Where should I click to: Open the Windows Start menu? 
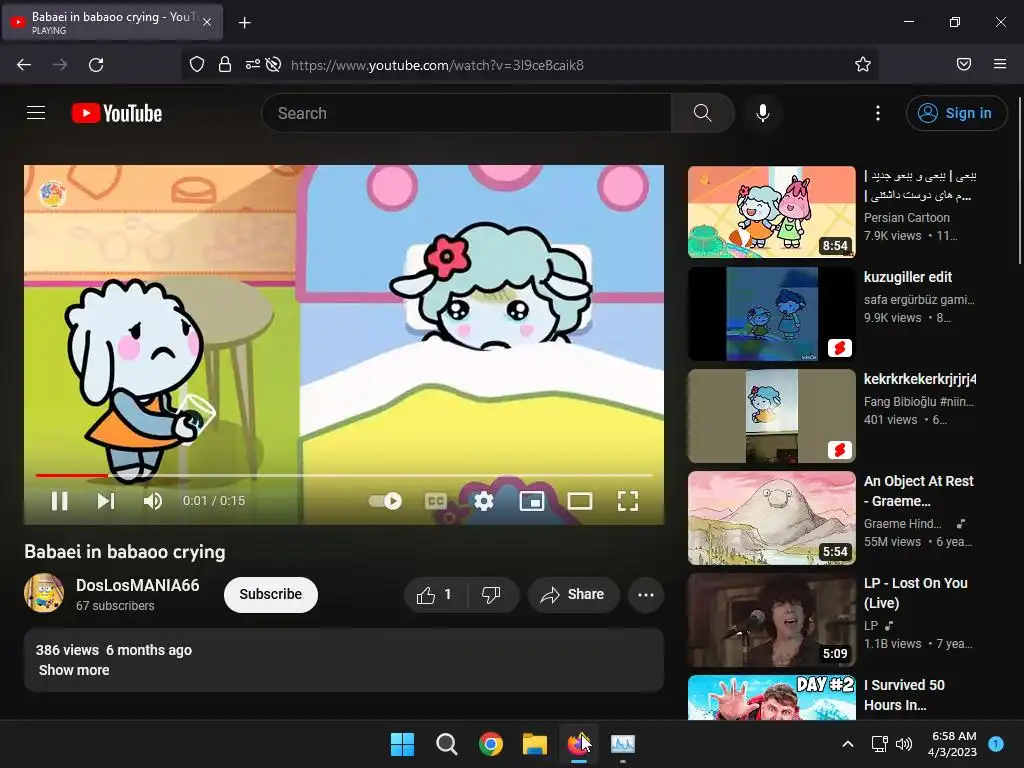click(402, 744)
